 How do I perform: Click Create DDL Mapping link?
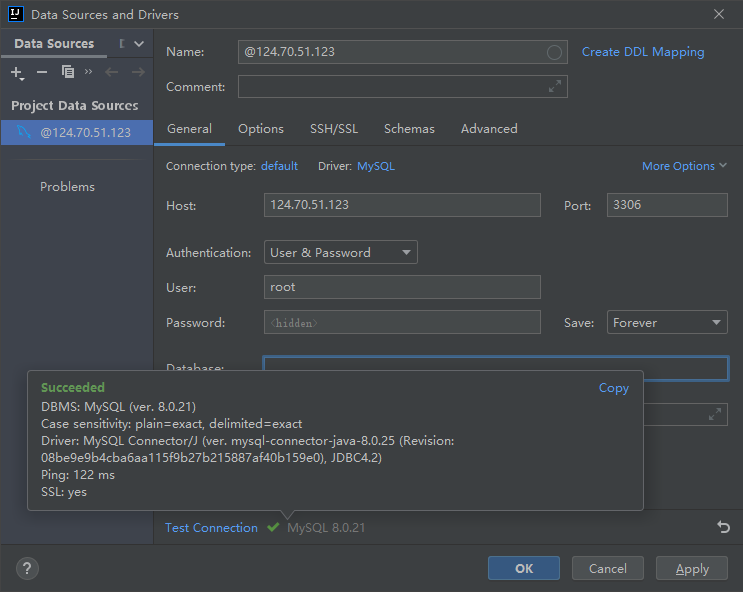coord(643,52)
